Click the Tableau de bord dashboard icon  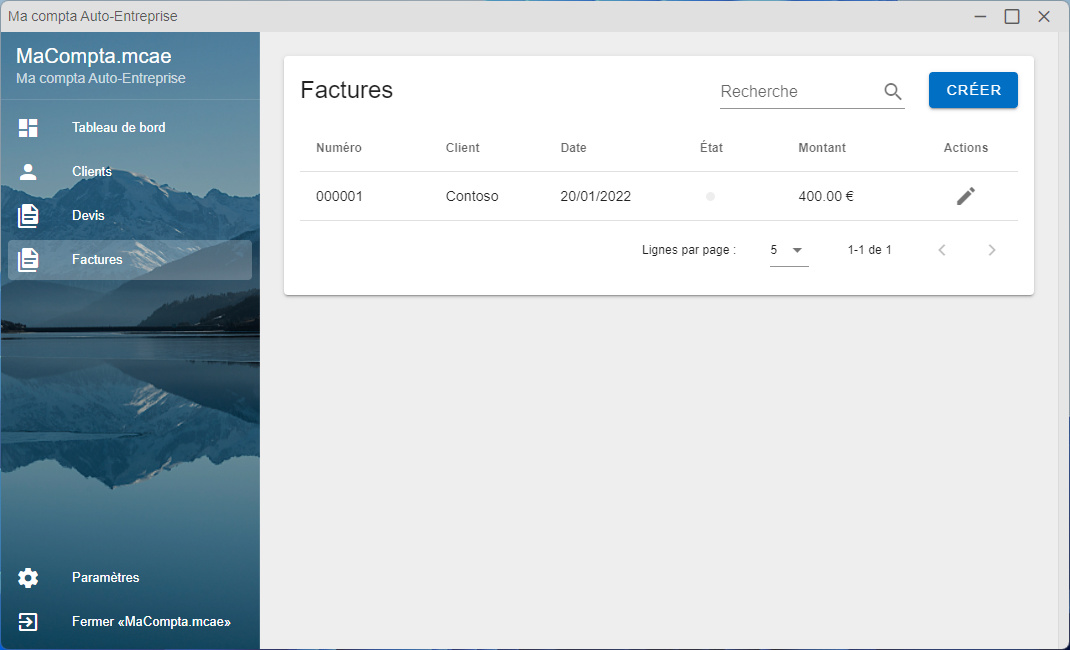pyautogui.click(x=28, y=128)
